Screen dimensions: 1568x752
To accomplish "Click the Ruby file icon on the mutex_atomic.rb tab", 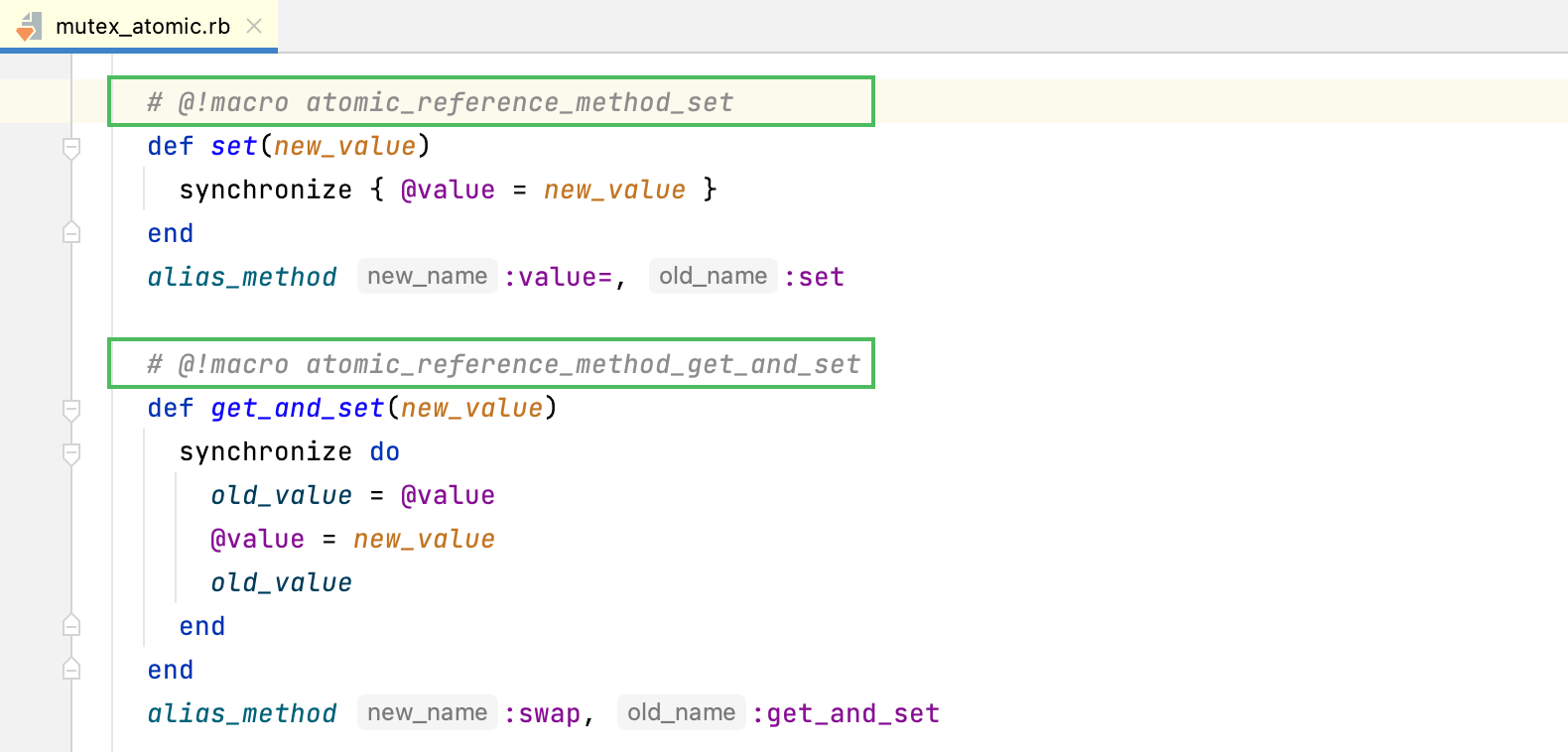I will click(x=29, y=26).
